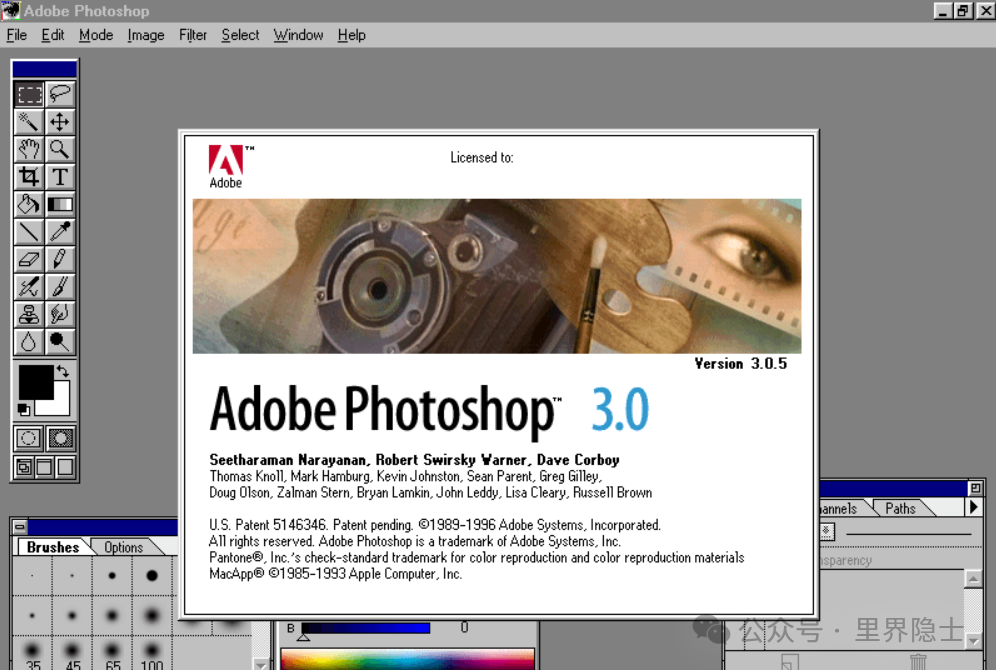Open the Filter menu
Viewport: 996px width, 670px height.
tap(193, 35)
